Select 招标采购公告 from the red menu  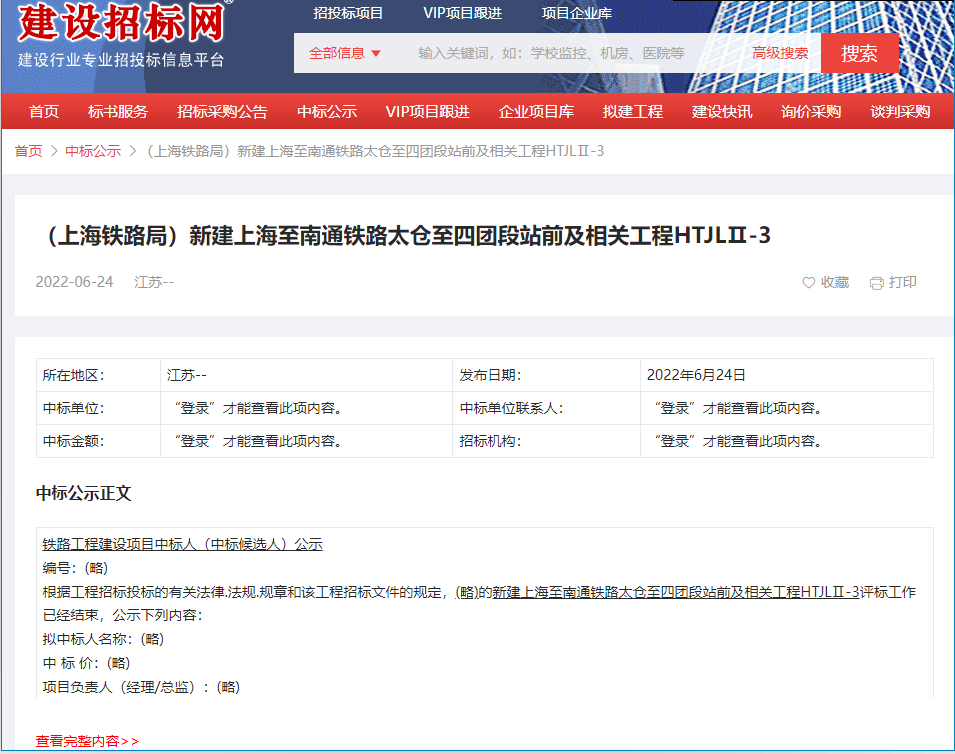(x=222, y=111)
